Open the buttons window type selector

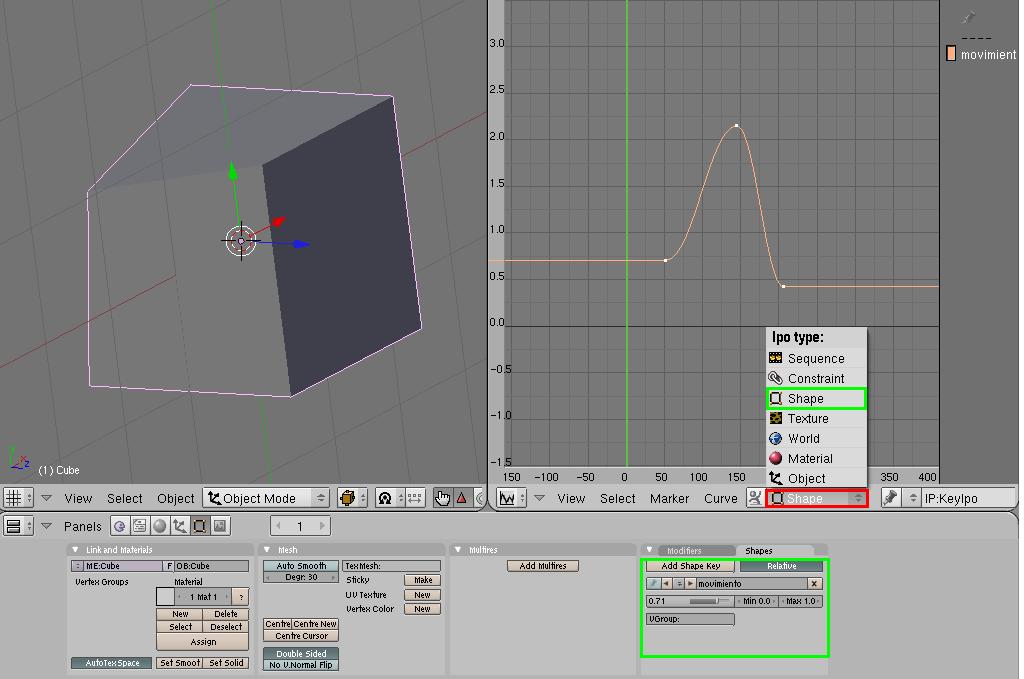coord(18,526)
